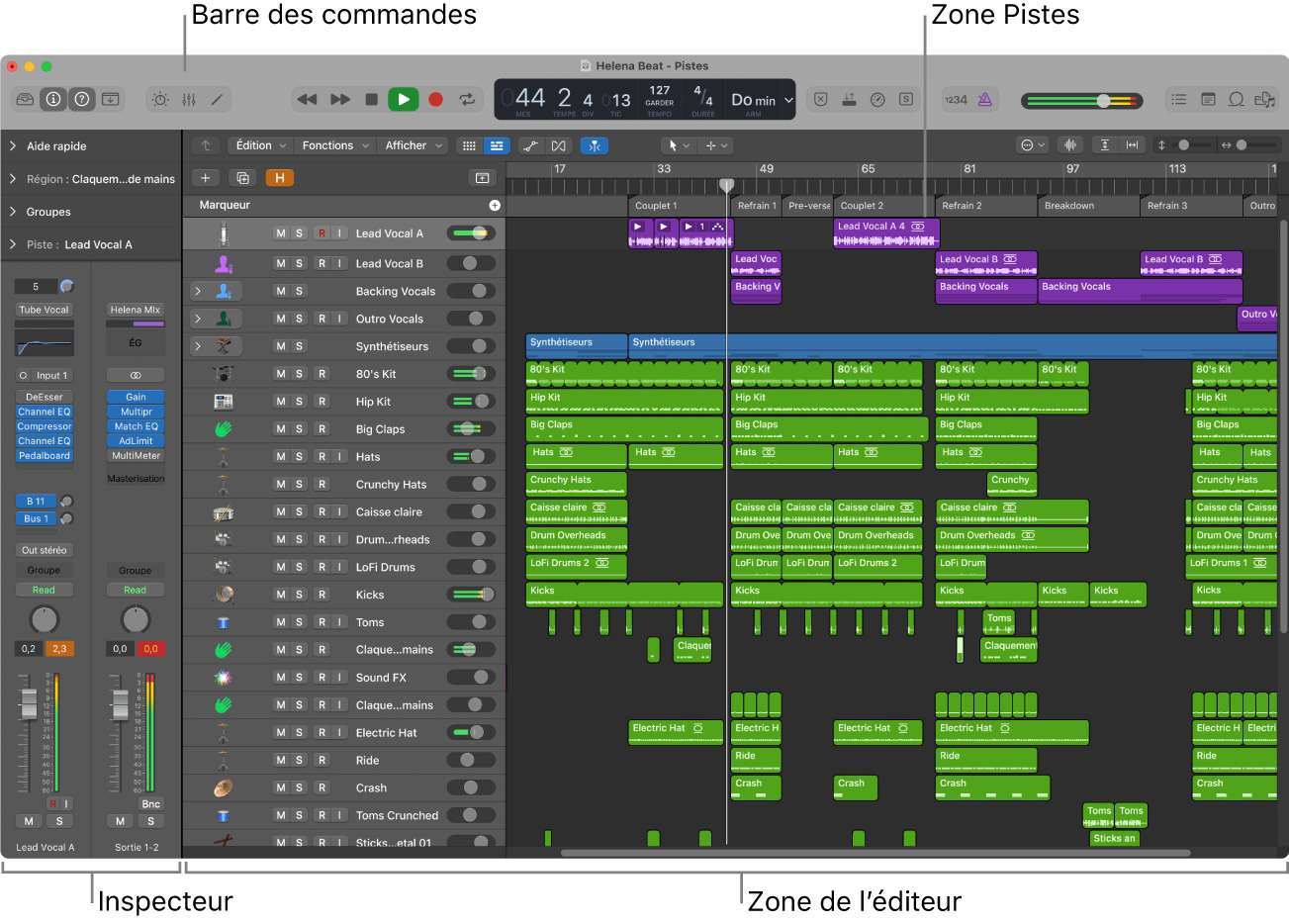Screen dimensions: 1289x924
Task: Click the H autopunch button
Action: click(280, 178)
